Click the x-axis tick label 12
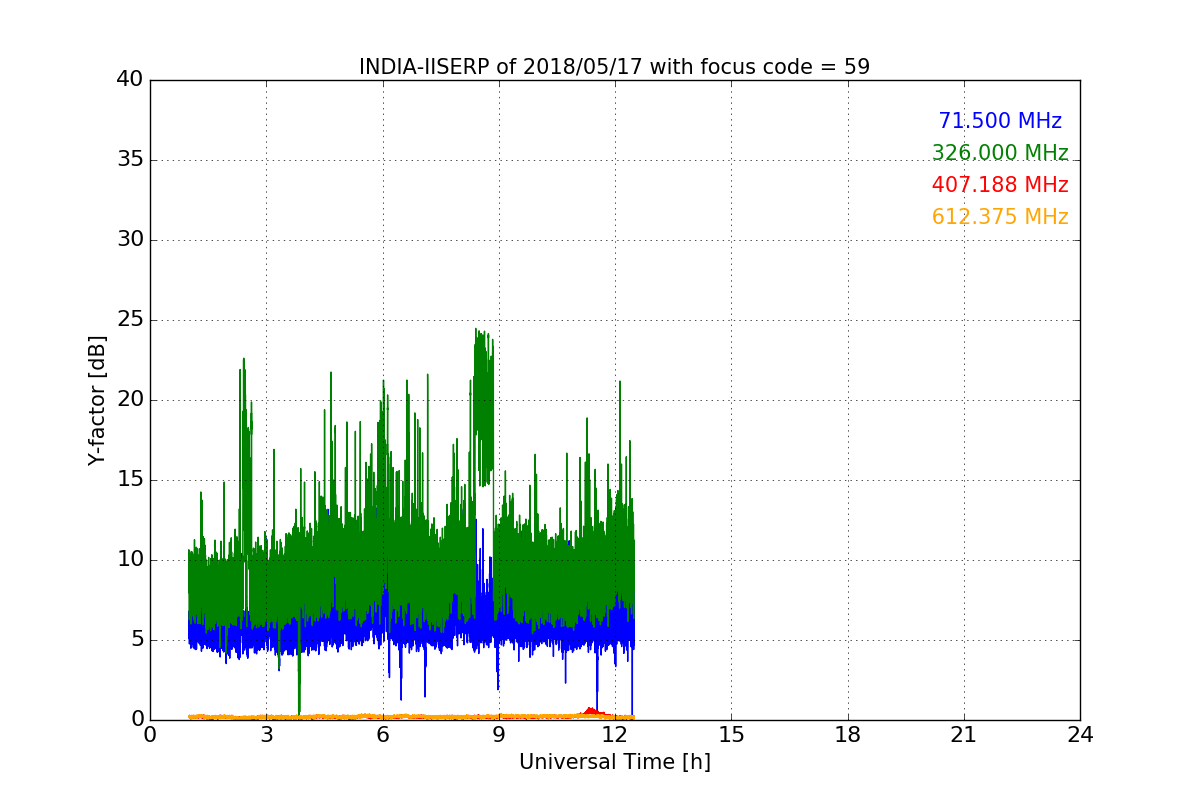This screenshot has height=800, width=1200. pyautogui.click(x=615, y=734)
